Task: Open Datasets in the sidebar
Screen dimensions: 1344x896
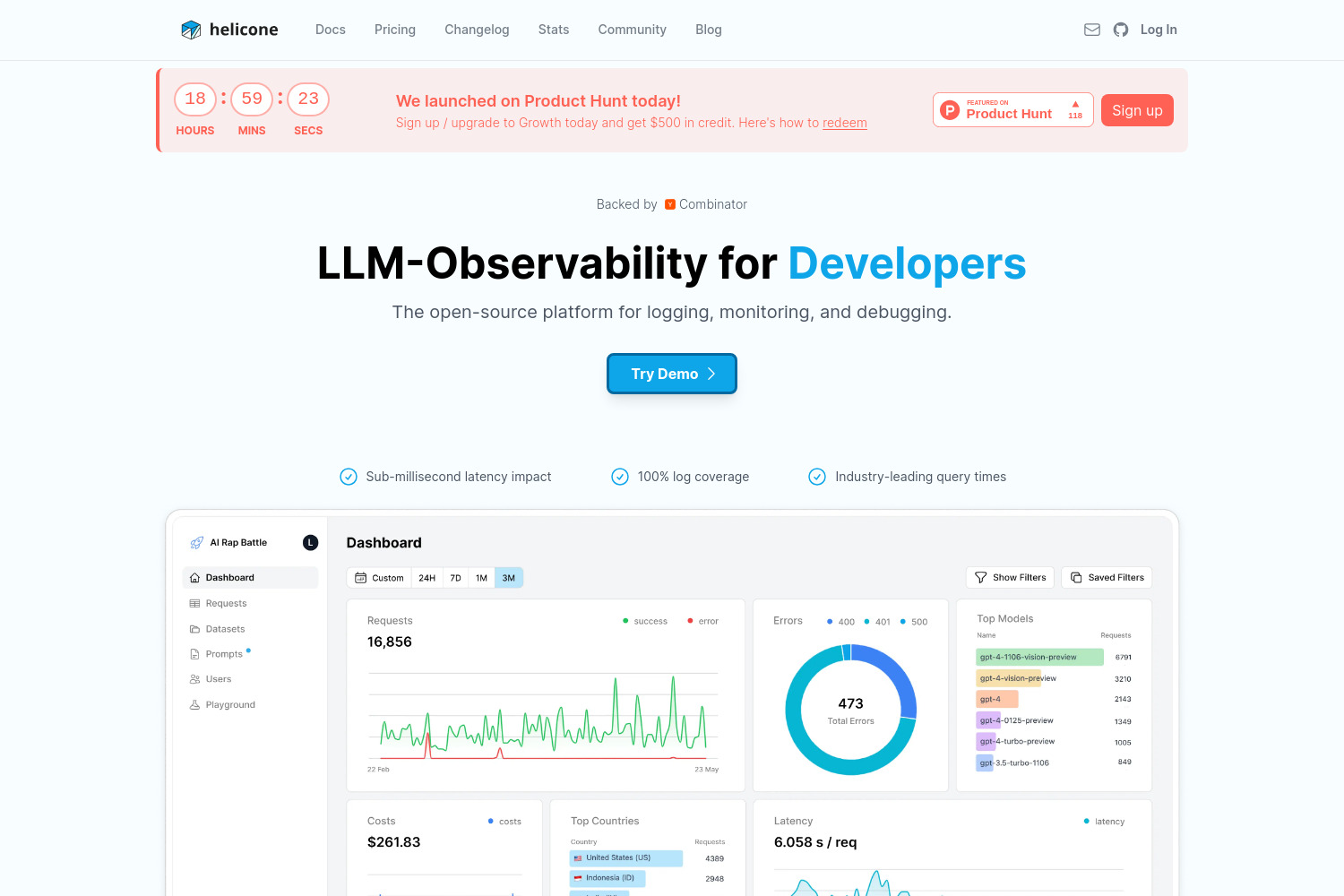Action: 251,629
